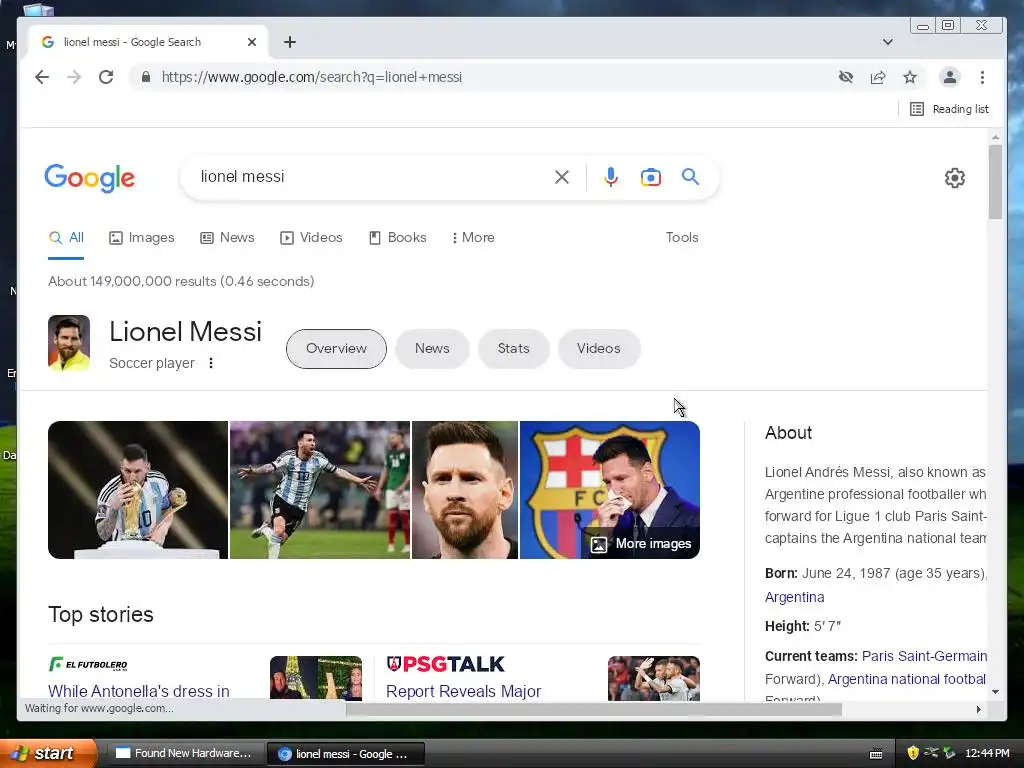Viewport: 1024px width, 768px height.
Task: Expand the tab search dropdown chevron
Action: tap(888, 42)
